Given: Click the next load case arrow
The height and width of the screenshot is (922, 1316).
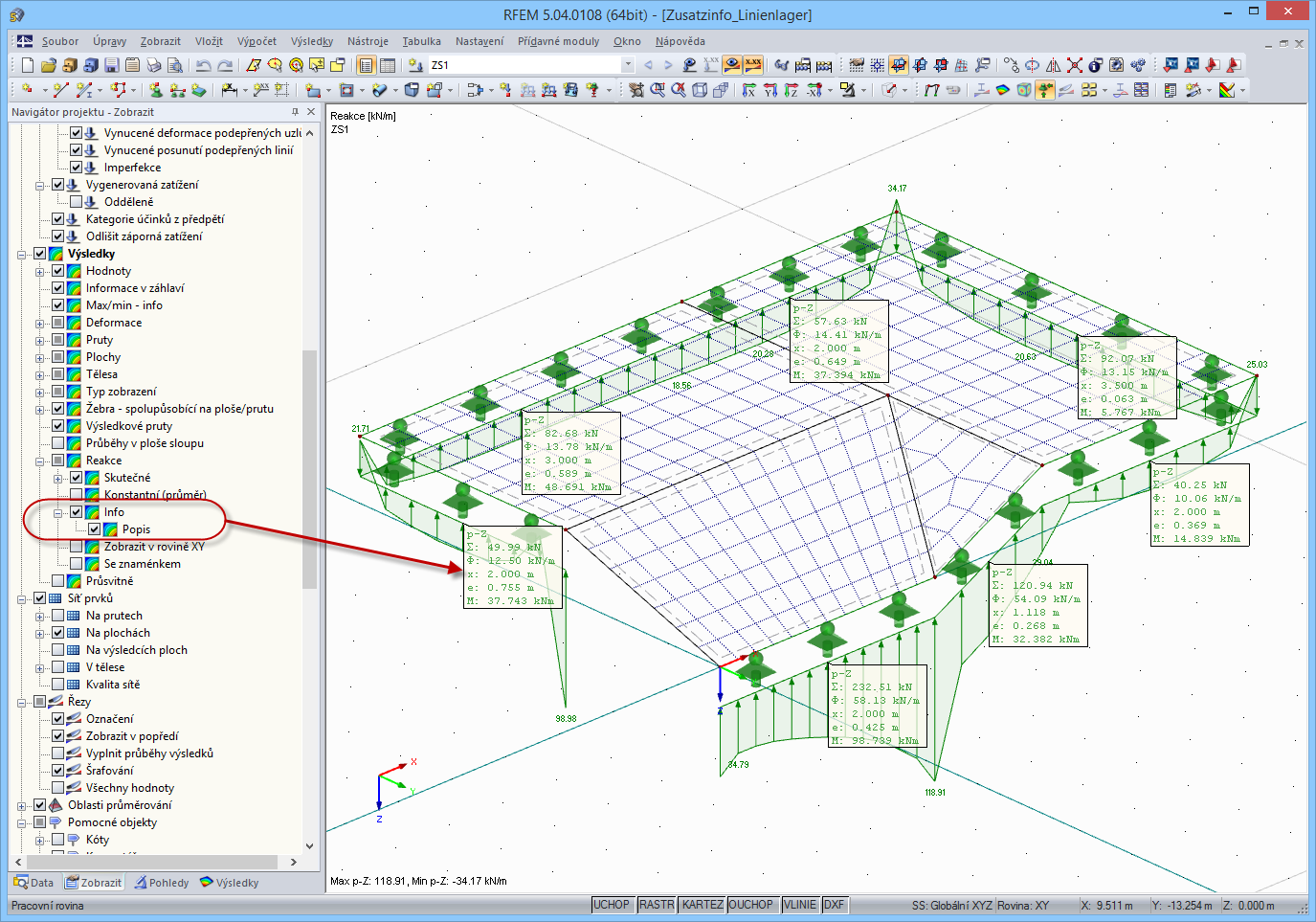Looking at the screenshot, I should click(x=668, y=65).
